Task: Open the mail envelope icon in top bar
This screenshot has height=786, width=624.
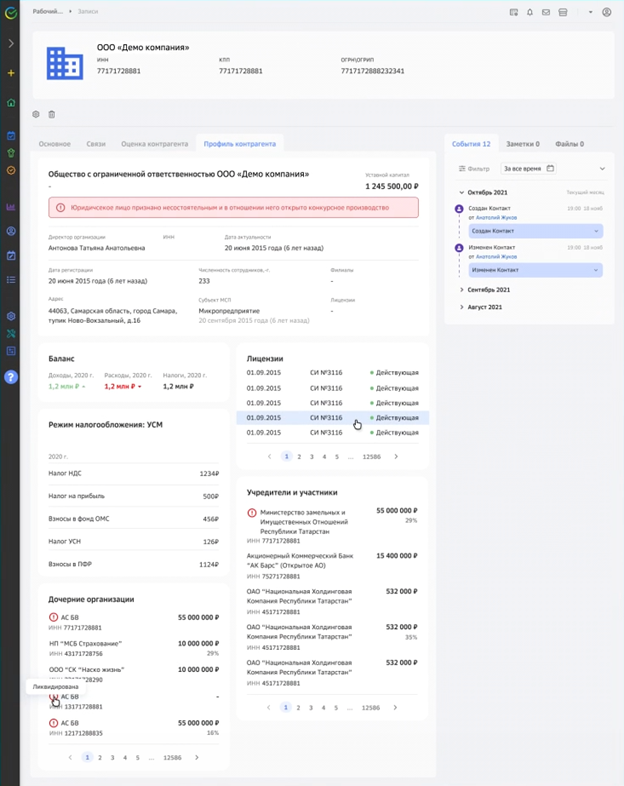Action: click(x=546, y=12)
